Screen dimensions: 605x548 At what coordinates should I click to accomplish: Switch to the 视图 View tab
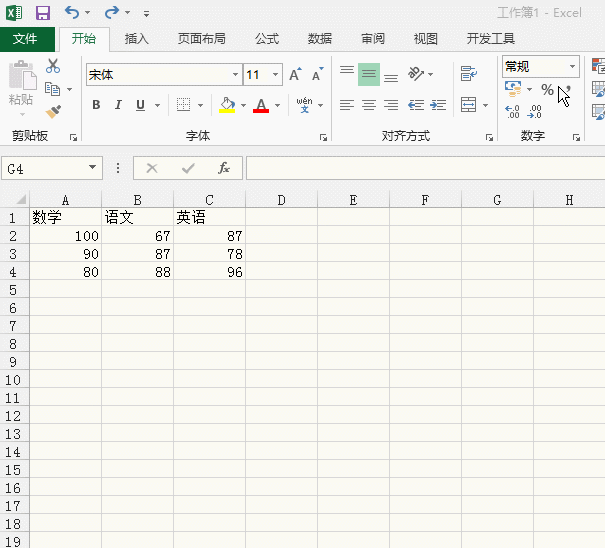coord(426,39)
